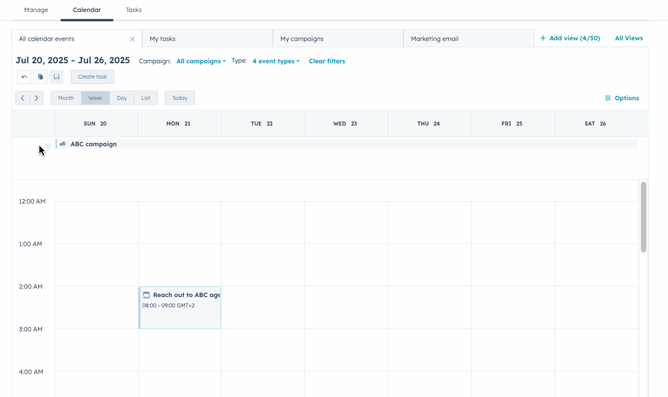The width and height of the screenshot is (668, 397).
Task: Click the ABC campaign megaphone icon
Action: coord(63,144)
